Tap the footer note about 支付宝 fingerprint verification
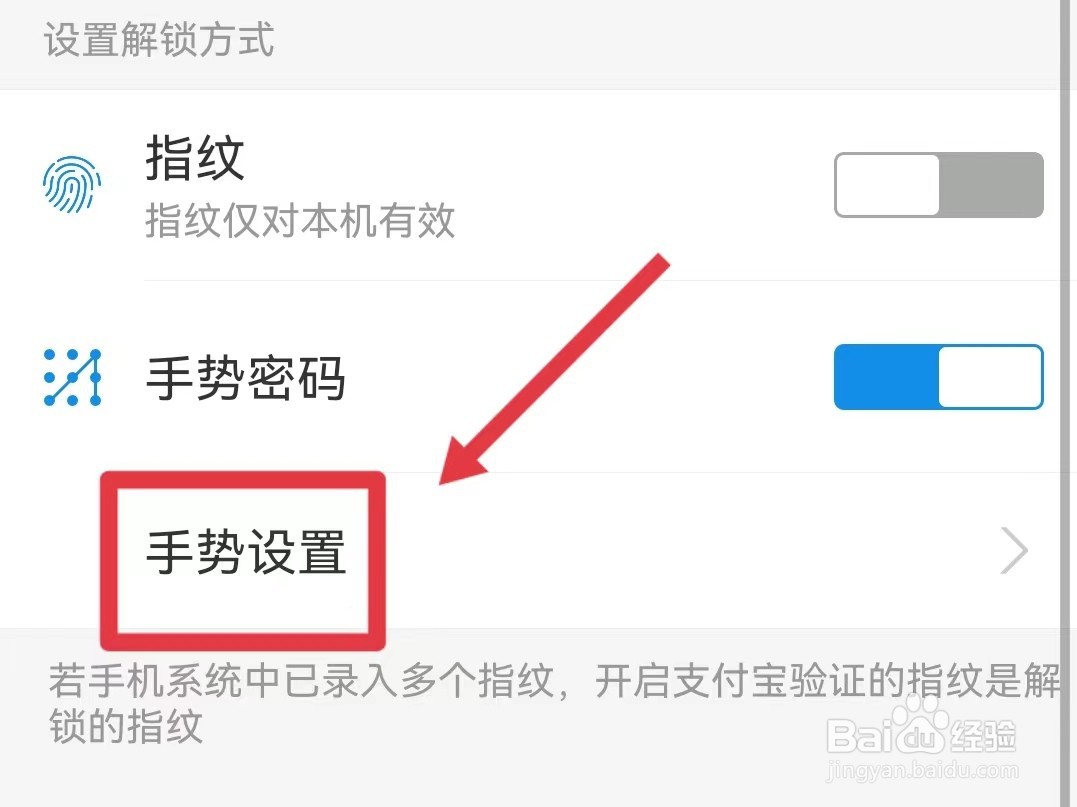The image size is (1077, 807). pos(554,703)
